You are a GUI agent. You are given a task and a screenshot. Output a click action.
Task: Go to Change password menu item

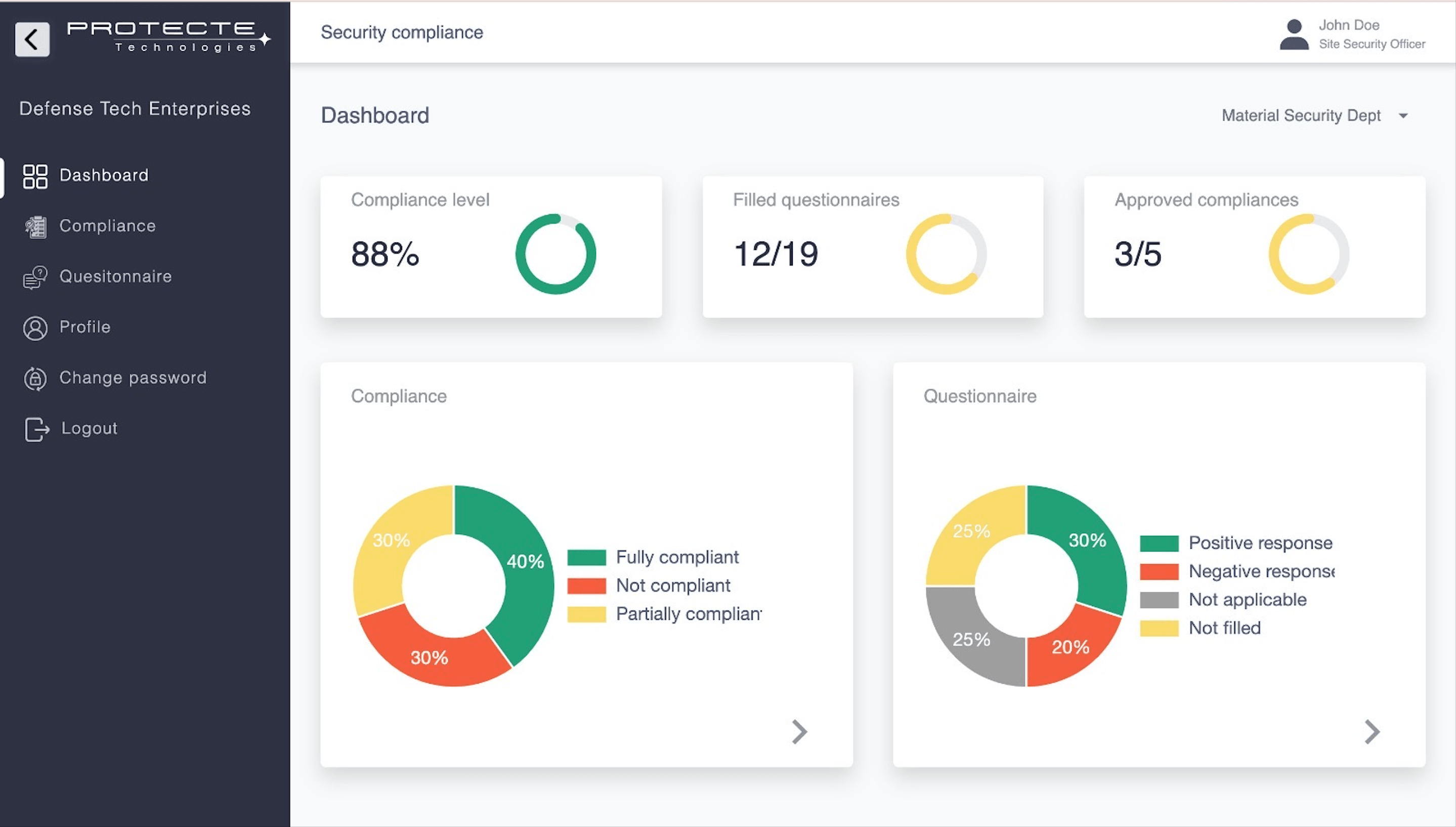(x=133, y=378)
